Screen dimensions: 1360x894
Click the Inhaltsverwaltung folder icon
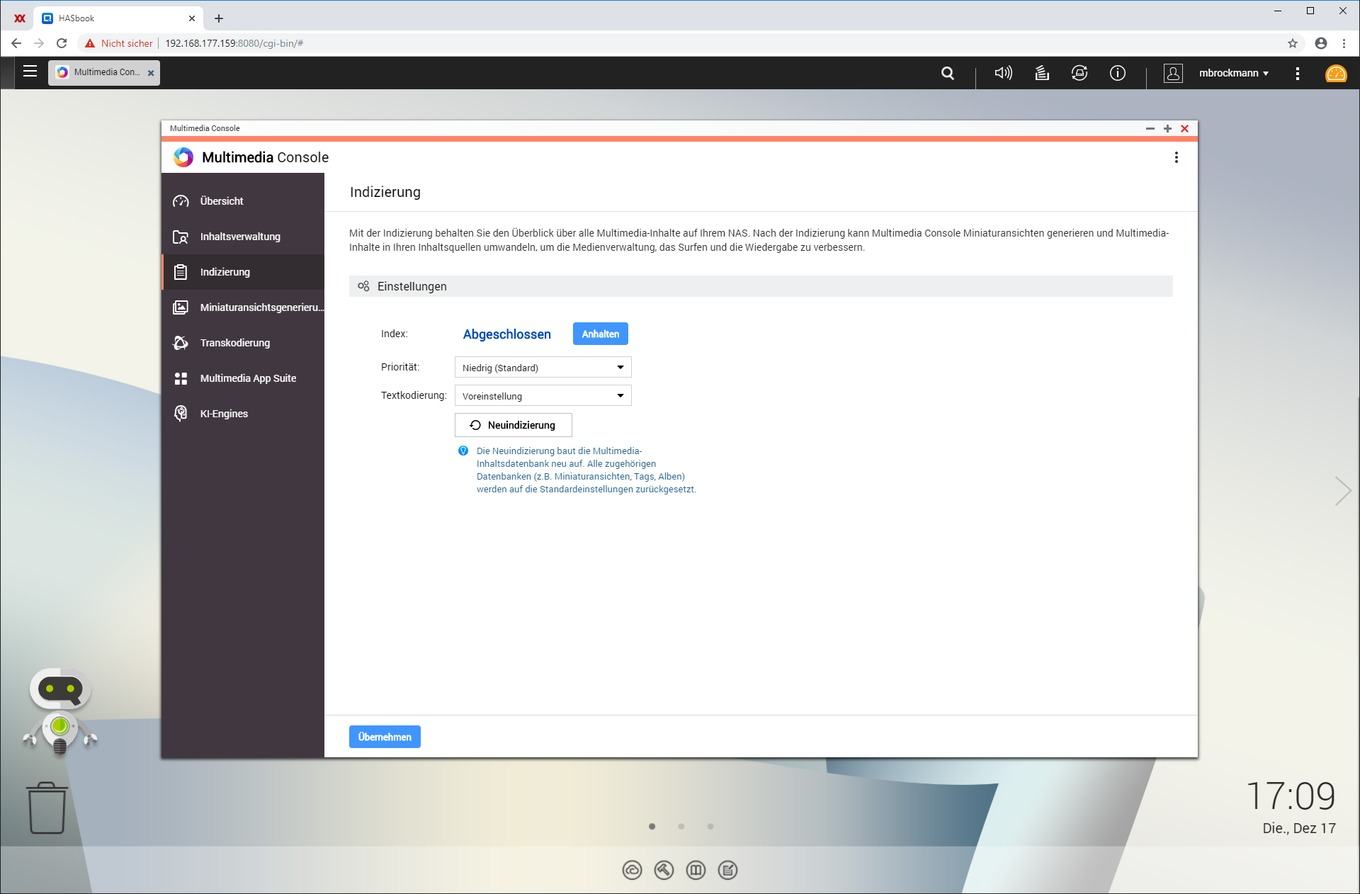(x=181, y=237)
